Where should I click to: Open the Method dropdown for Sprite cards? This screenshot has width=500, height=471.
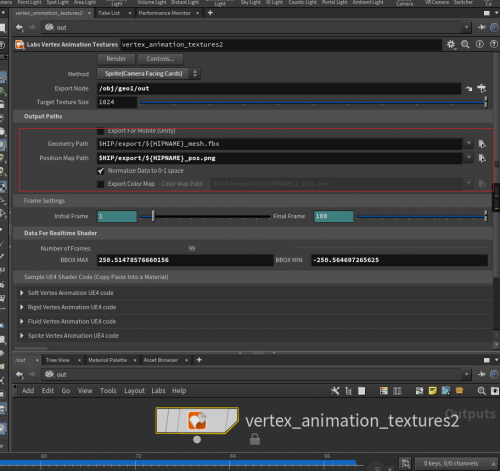[148, 74]
